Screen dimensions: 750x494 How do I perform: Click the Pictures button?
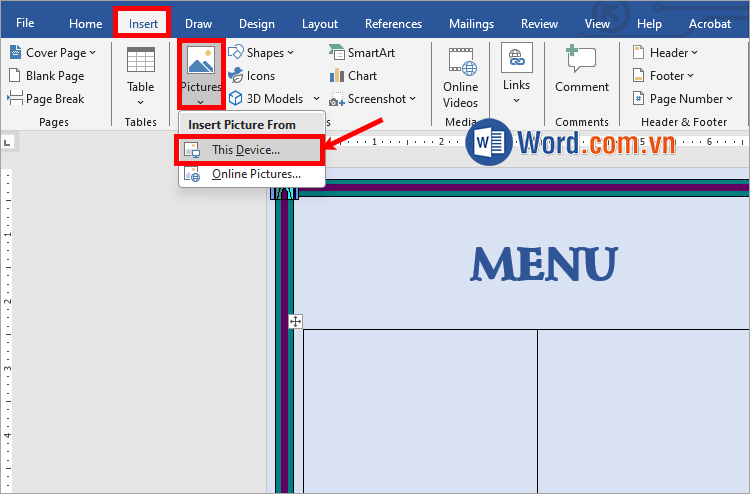click(200, 72)
